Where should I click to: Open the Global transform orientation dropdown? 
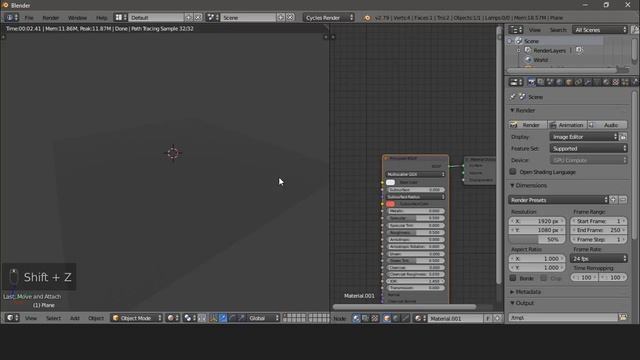point(263,318)
